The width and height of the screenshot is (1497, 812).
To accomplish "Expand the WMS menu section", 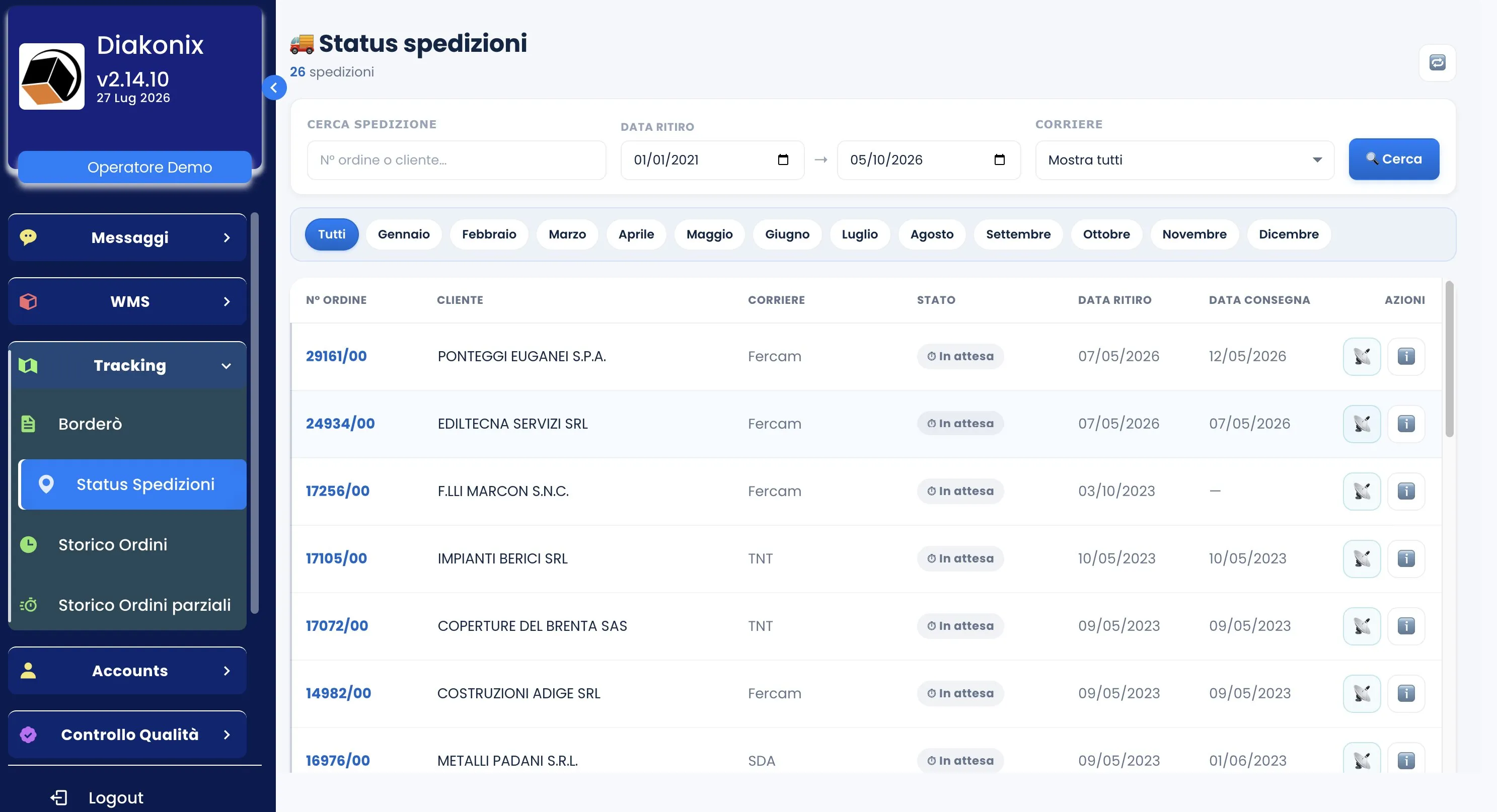I will [x=127, y=301].
